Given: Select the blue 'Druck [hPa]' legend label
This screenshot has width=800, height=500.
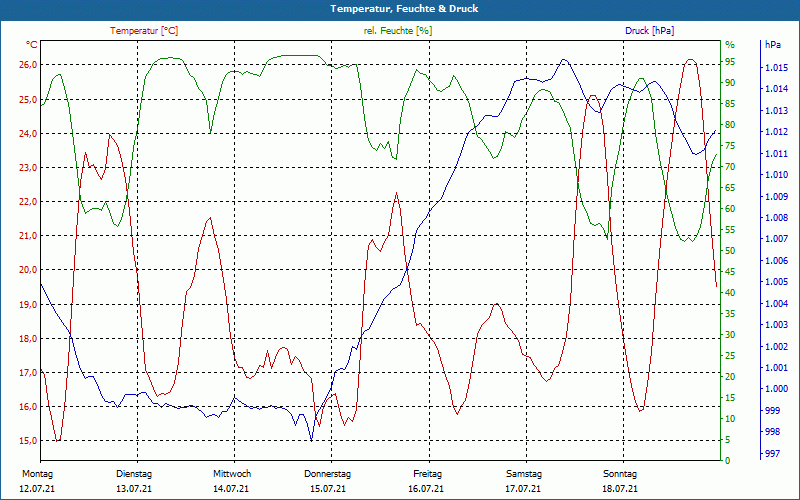Looking at the screenshot, I should [649, 31].
